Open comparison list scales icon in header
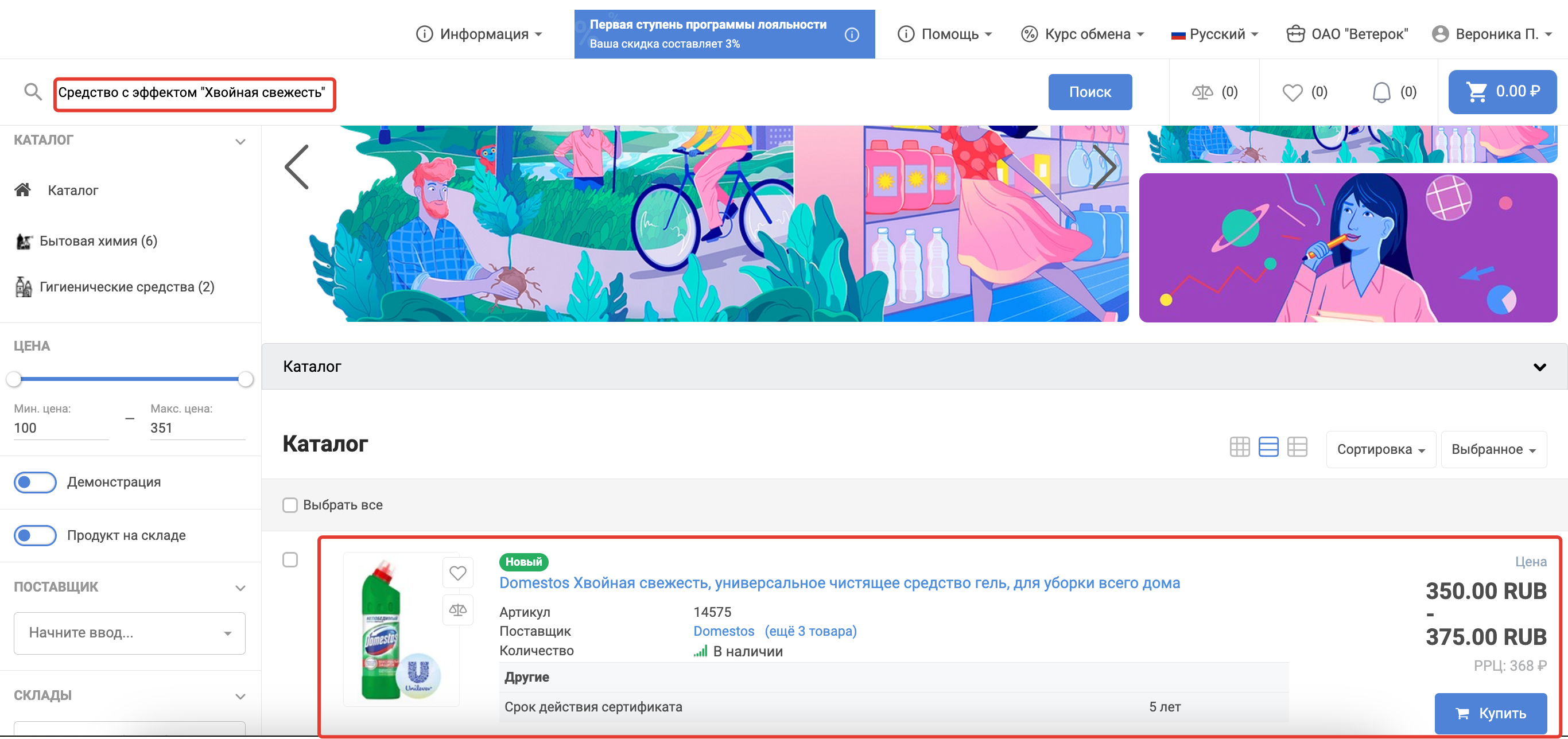This screenshot has height=739, width=1568. 1202,92
